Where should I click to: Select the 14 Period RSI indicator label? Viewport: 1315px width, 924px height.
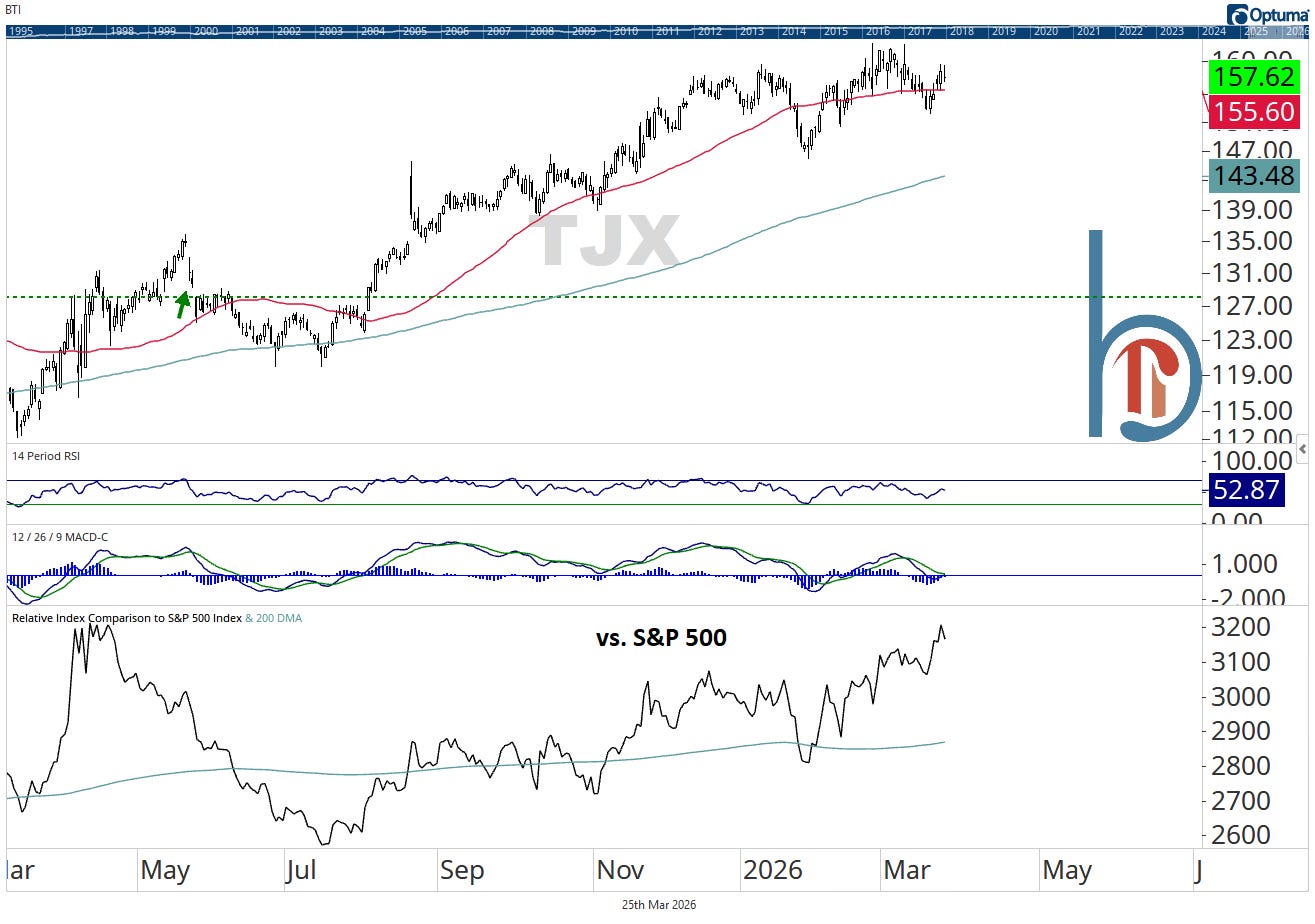pos(46,456)
